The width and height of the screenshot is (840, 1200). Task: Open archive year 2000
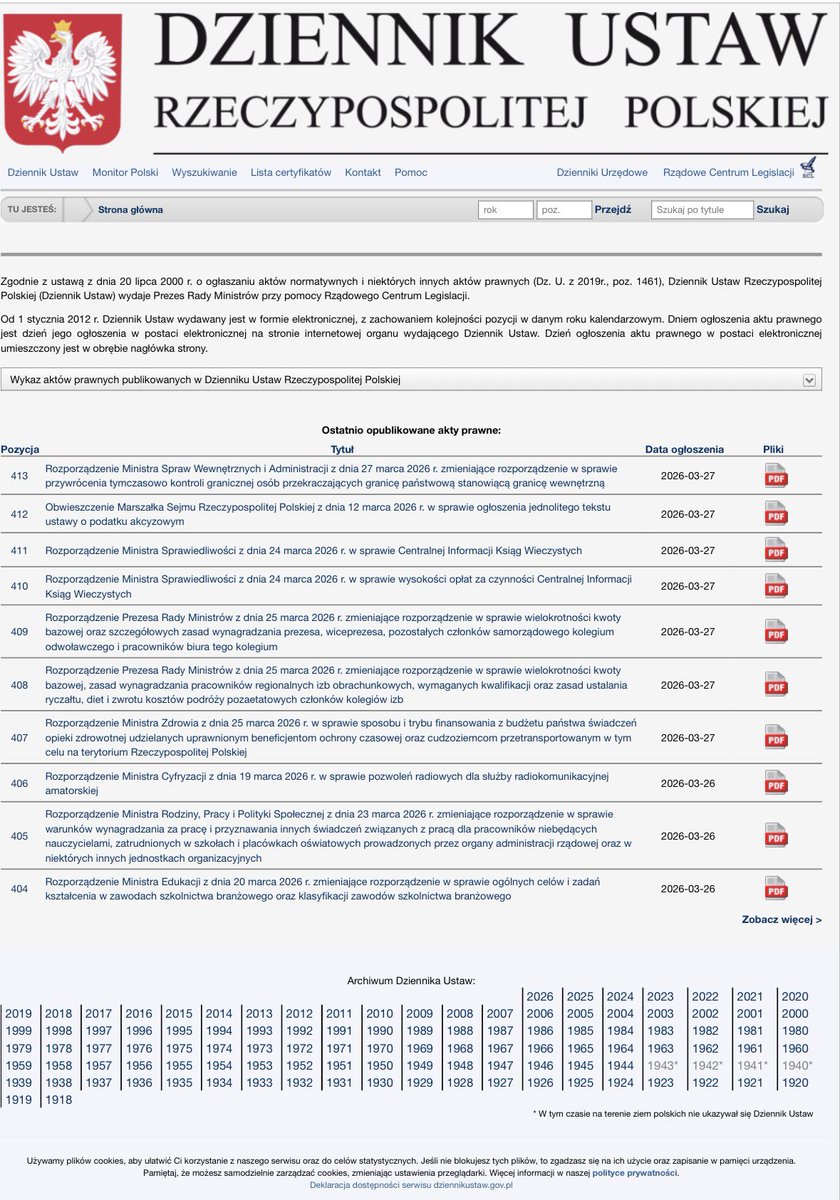pyautogui.click(x=795, y=1013)
